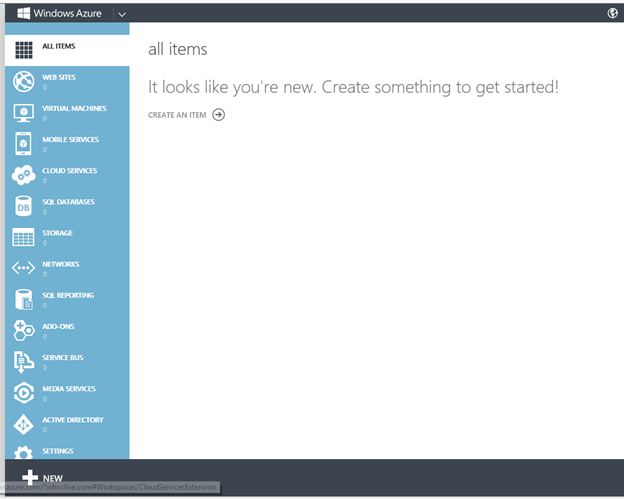This screenshot has width=624, height=499.
Task: Go to ADD-ONS section label
Action: click(x=58, y=326)
